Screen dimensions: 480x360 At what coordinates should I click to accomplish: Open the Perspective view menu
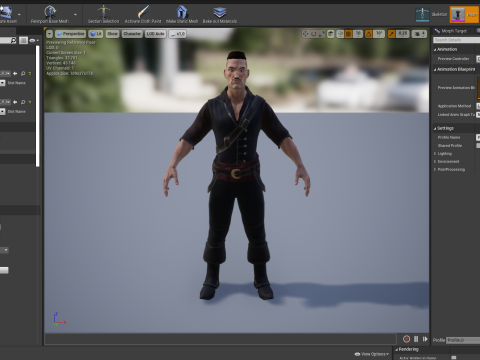pos(71,34)
